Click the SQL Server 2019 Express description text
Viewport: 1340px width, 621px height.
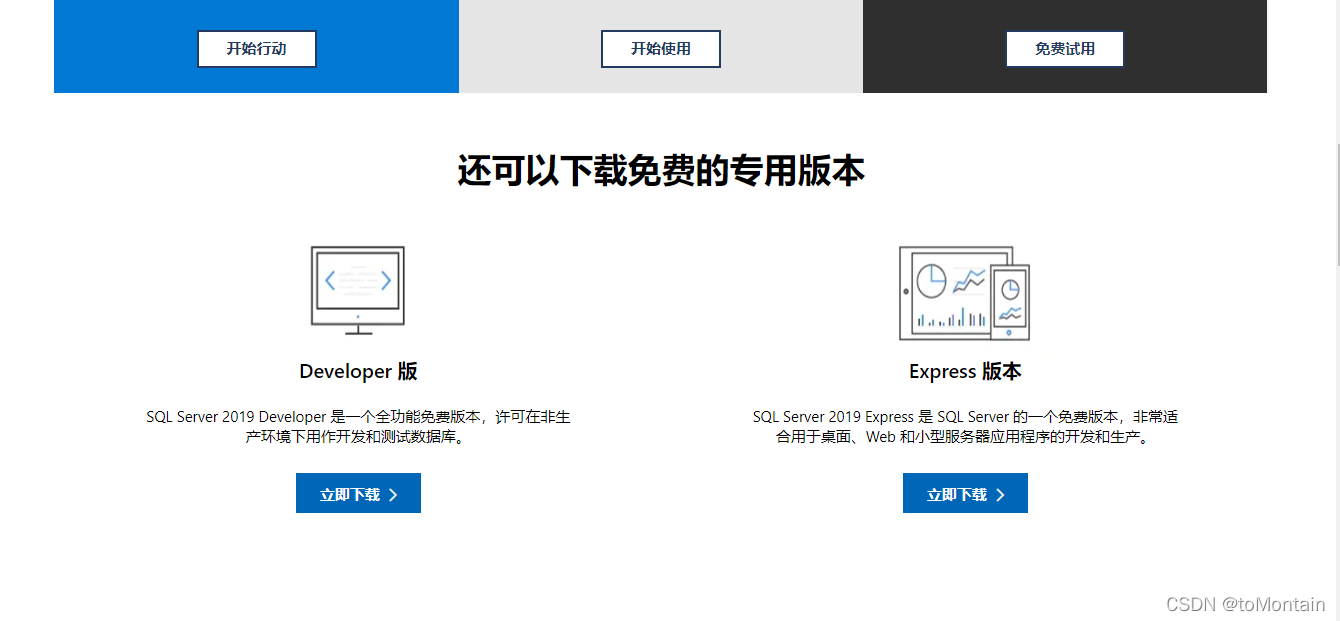(x=965, y=427)
